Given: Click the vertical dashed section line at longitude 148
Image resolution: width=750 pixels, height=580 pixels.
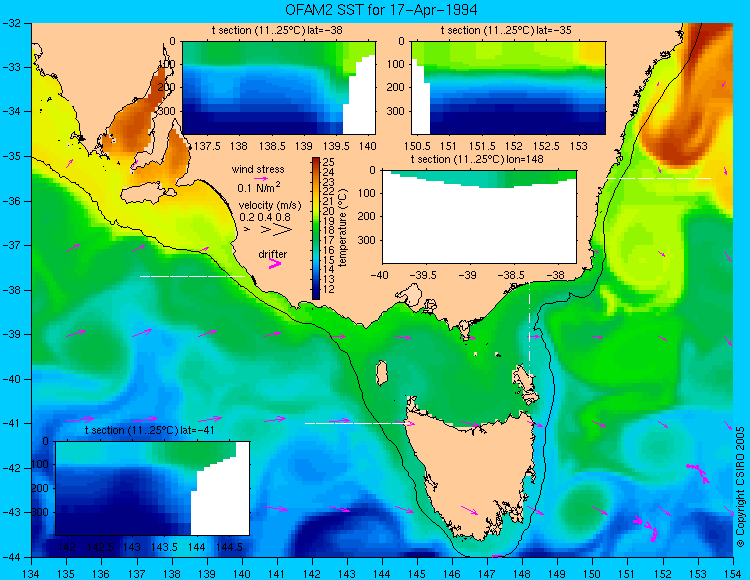Looking at the screenshot, I should click(x=529, y=329).
